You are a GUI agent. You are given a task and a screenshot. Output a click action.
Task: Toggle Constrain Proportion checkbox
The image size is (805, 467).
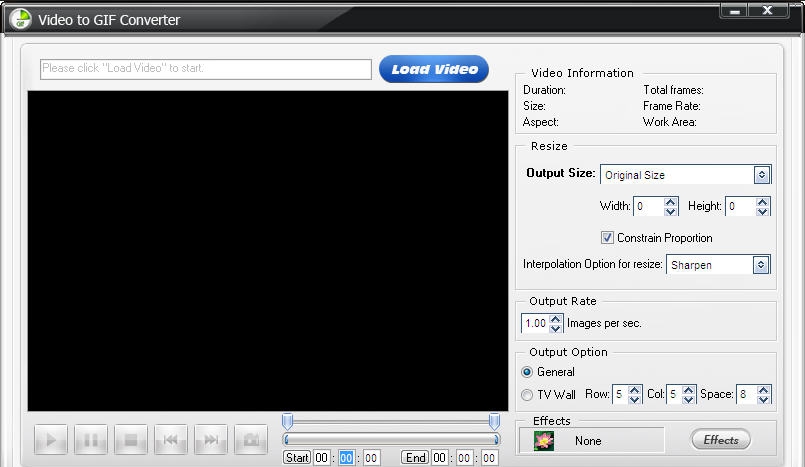[607, 238]
